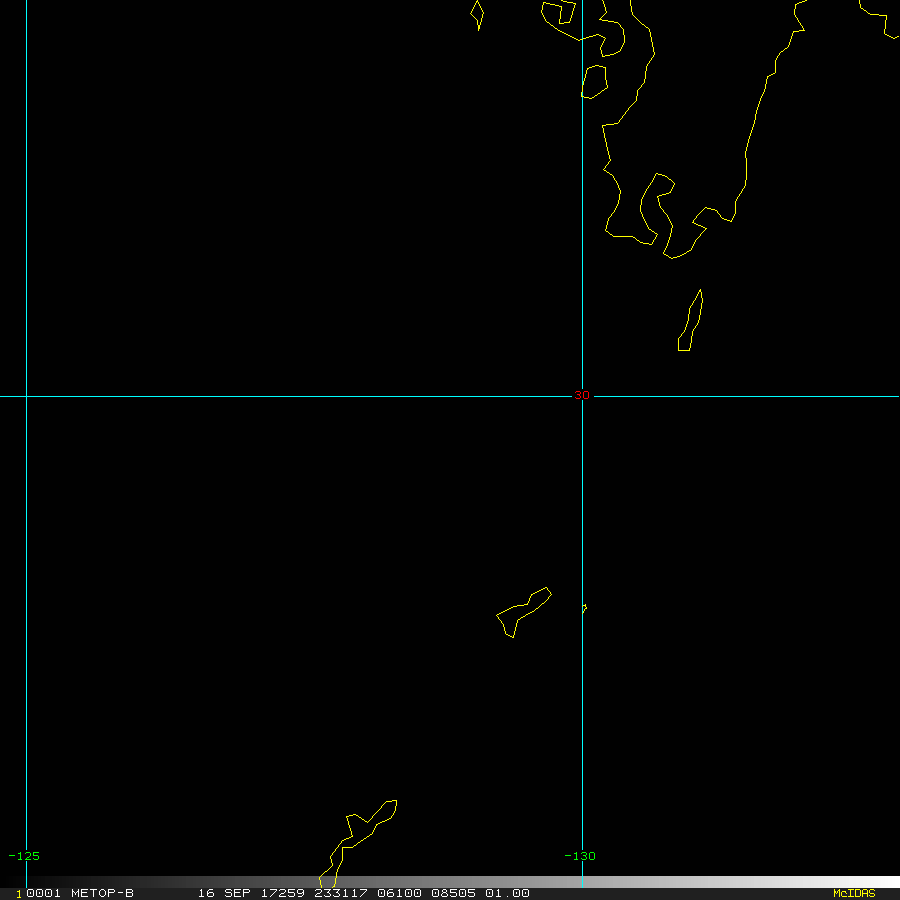Click the oval island outline crossing -130 line
The height and width of the screenshot is (900, 900).
pyautogui.click(x=595, y=82)
